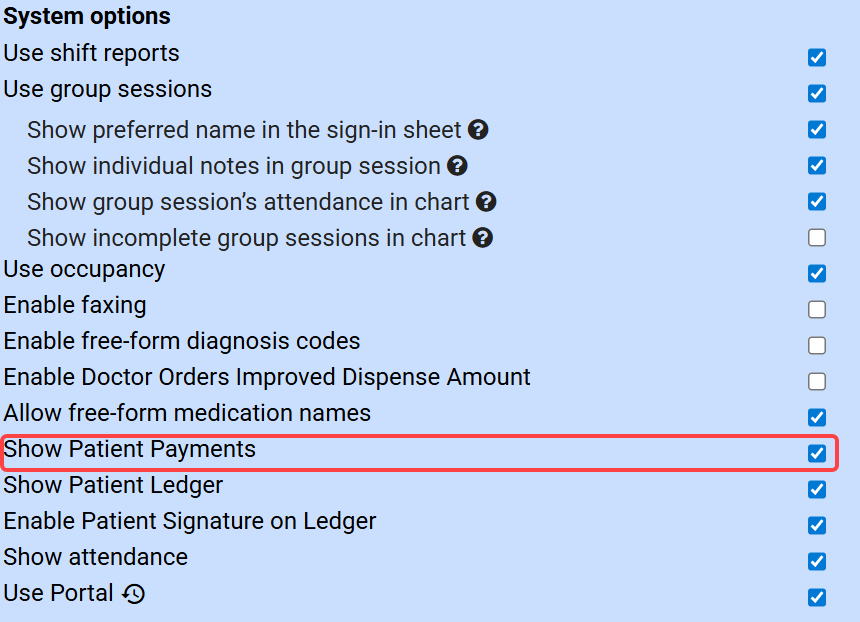
Task: Click history icon next to Use Portal
Action: [134, 594]
